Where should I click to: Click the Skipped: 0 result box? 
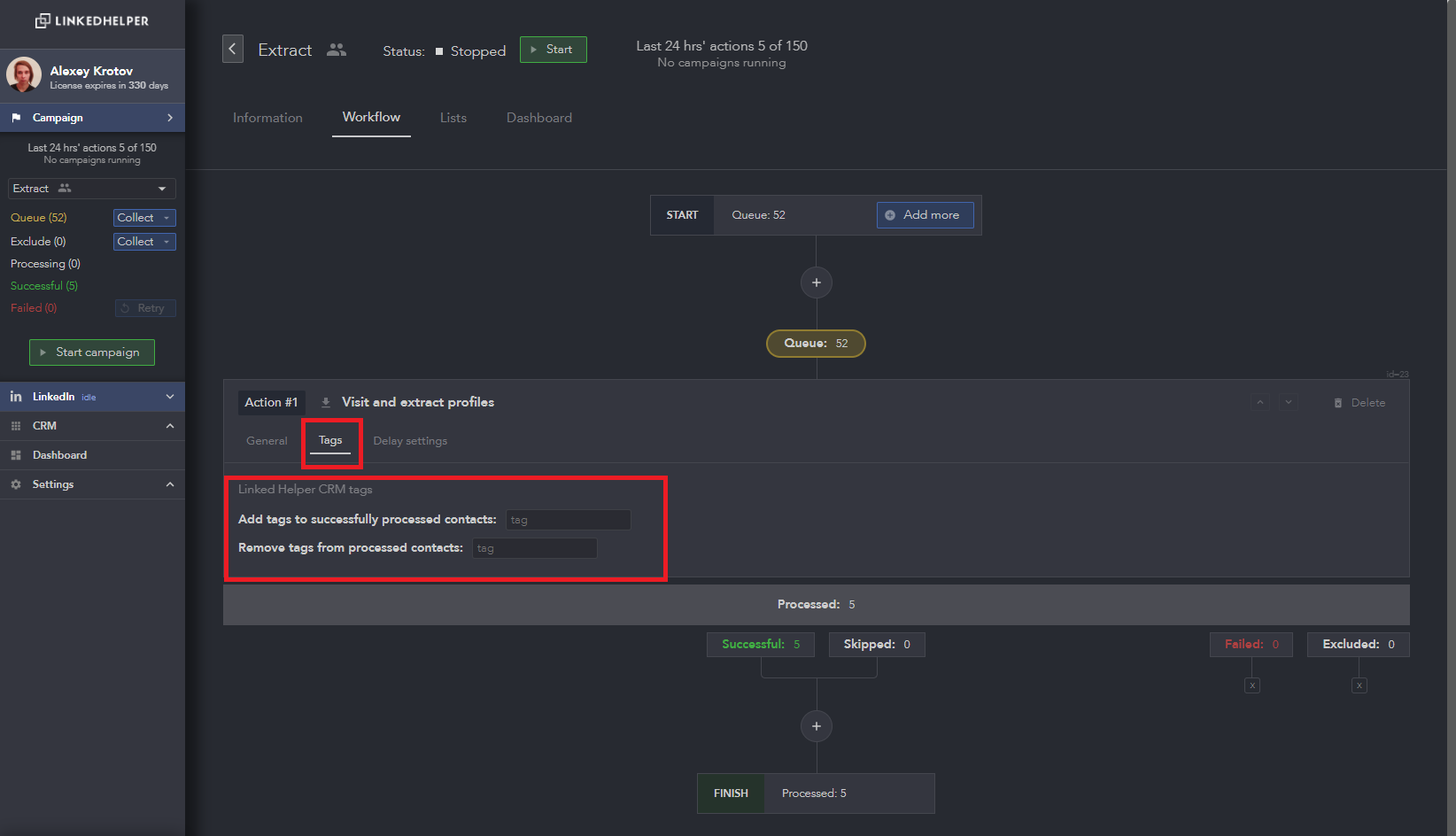[877, 645]
